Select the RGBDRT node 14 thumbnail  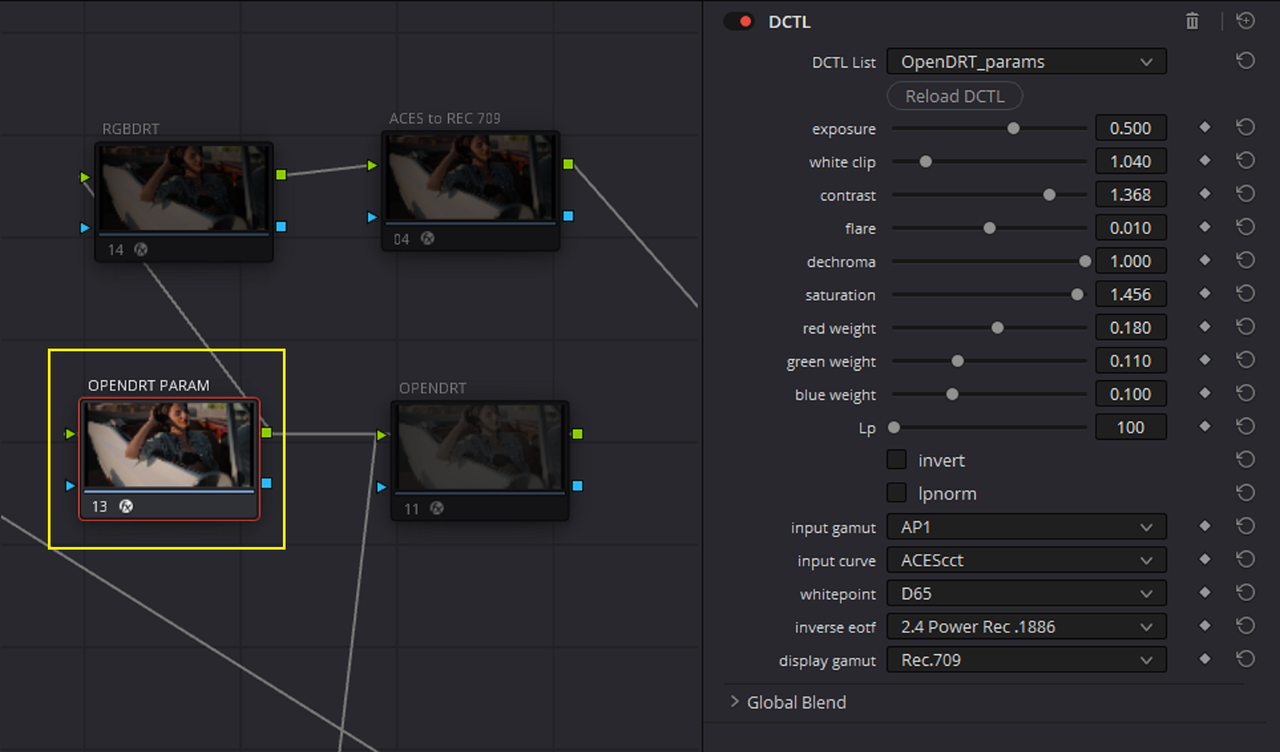tap(184, 188)
